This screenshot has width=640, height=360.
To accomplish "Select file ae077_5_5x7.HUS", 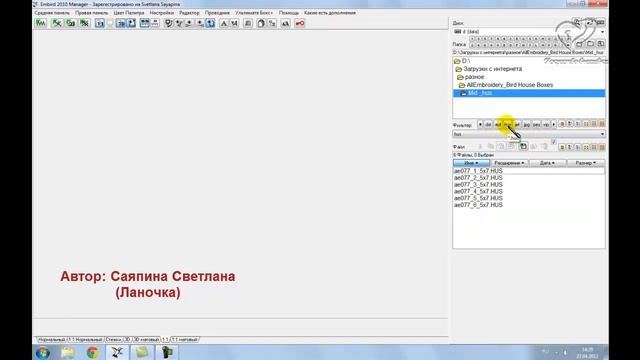I will (478, 198).
